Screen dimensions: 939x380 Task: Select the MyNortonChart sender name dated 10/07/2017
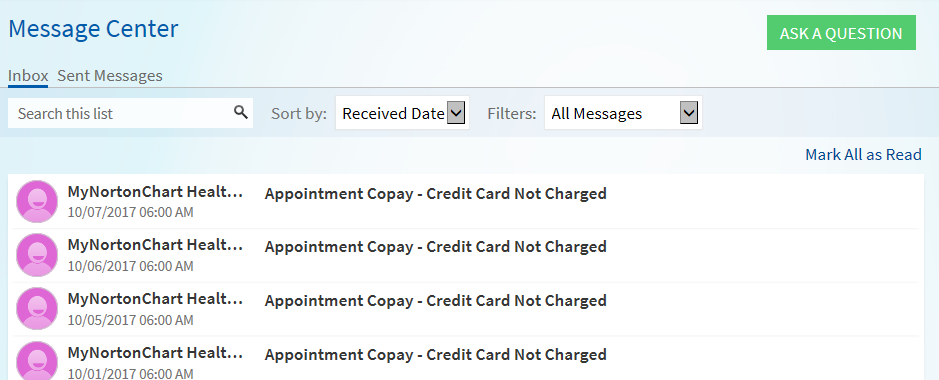156,191
